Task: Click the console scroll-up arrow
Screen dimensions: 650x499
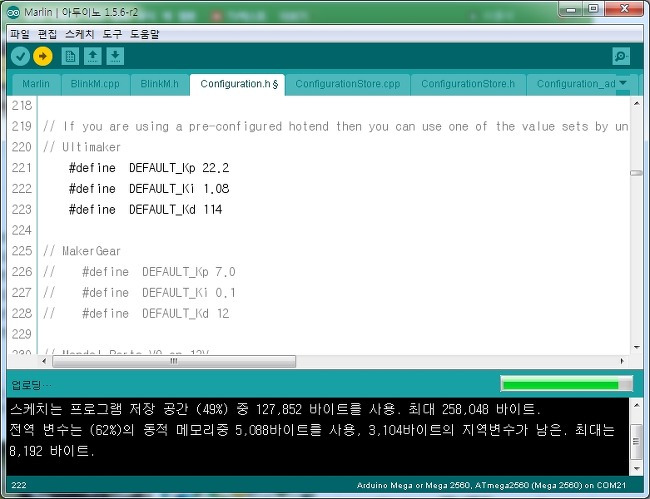Action: click(637, 405)
